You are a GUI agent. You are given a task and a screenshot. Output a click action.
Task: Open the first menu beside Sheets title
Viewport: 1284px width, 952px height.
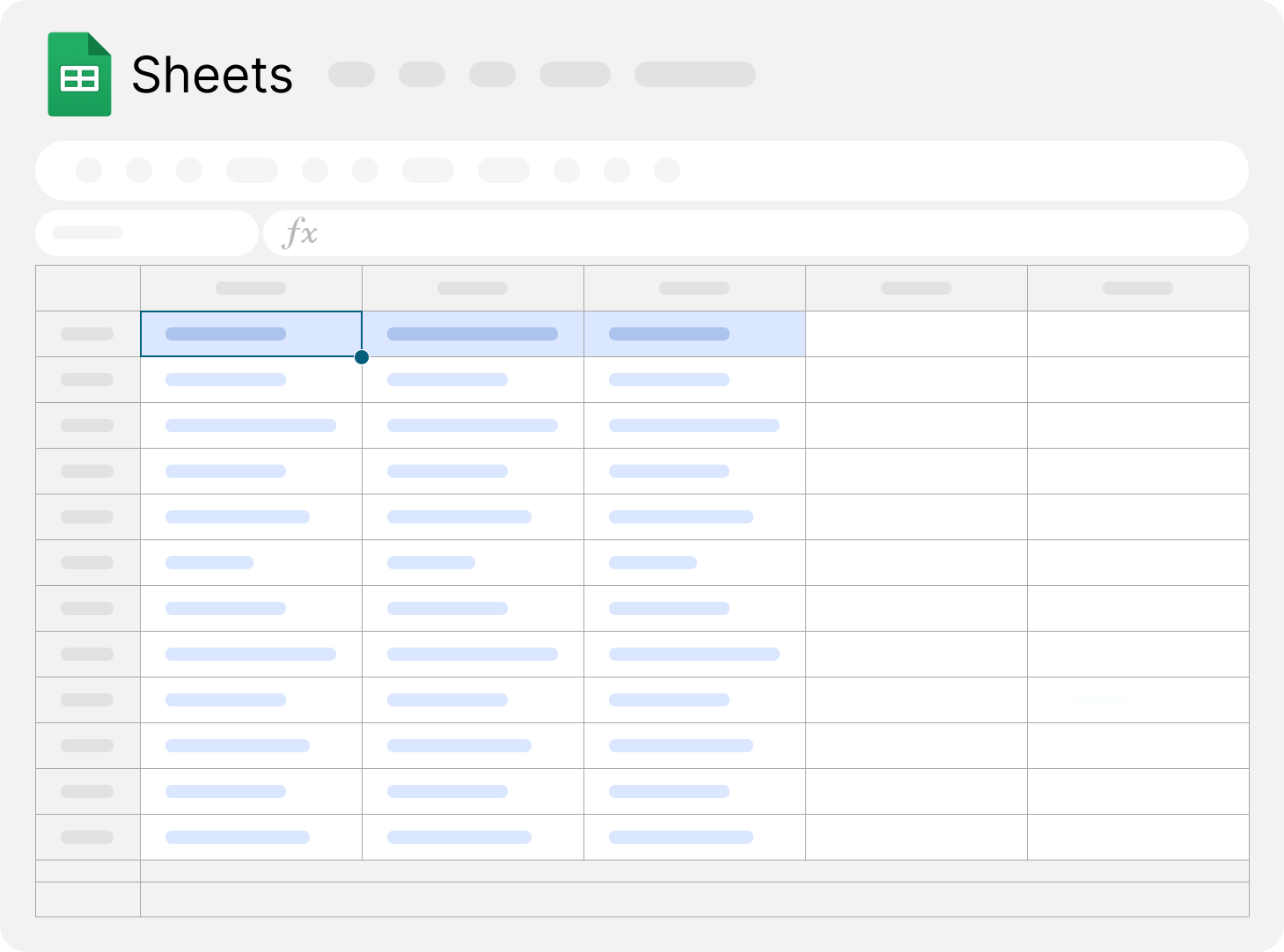point(351,75)
